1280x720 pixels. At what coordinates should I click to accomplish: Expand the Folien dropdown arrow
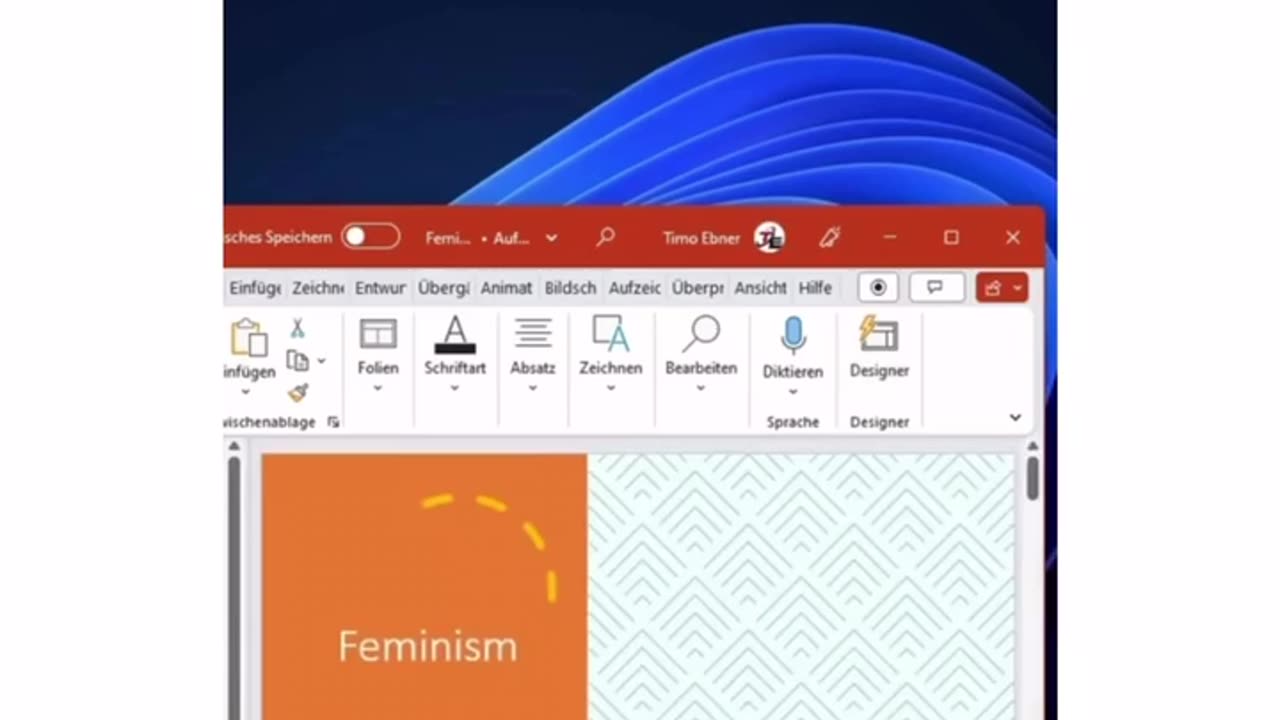378,388
